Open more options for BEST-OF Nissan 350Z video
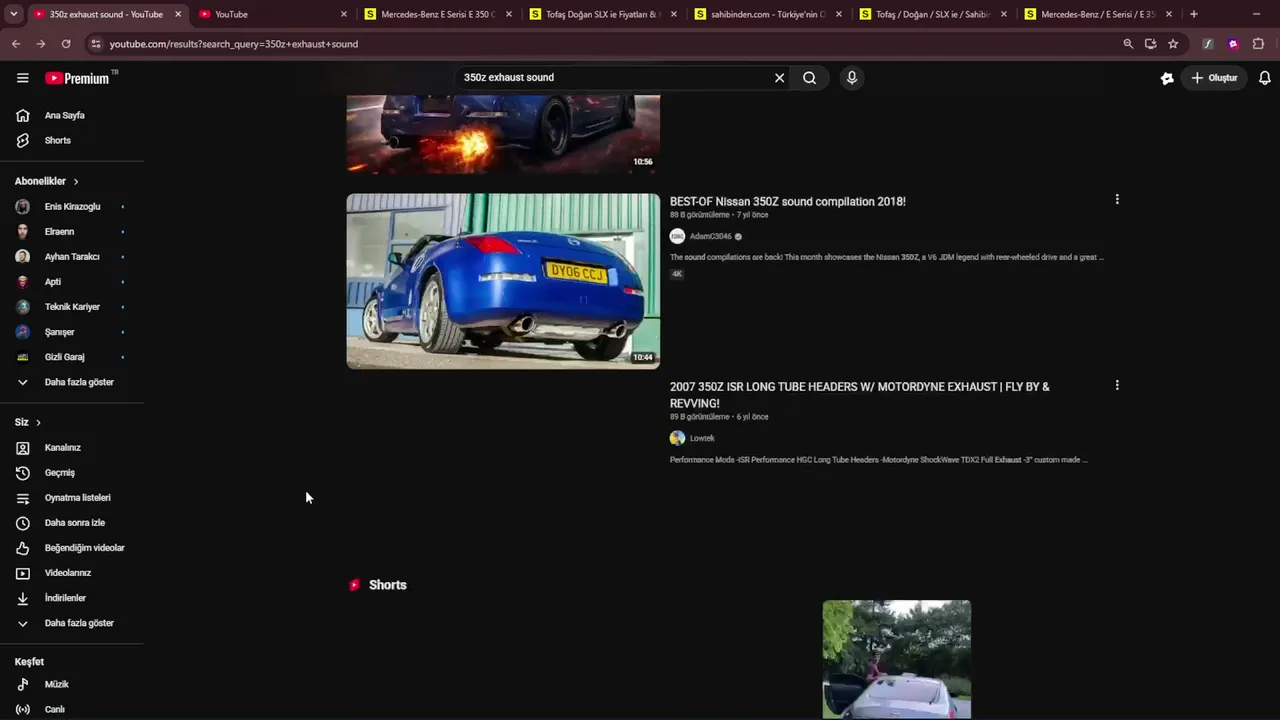The height and width of the screenshot is (720, 1280). (x=1117, y=200)
